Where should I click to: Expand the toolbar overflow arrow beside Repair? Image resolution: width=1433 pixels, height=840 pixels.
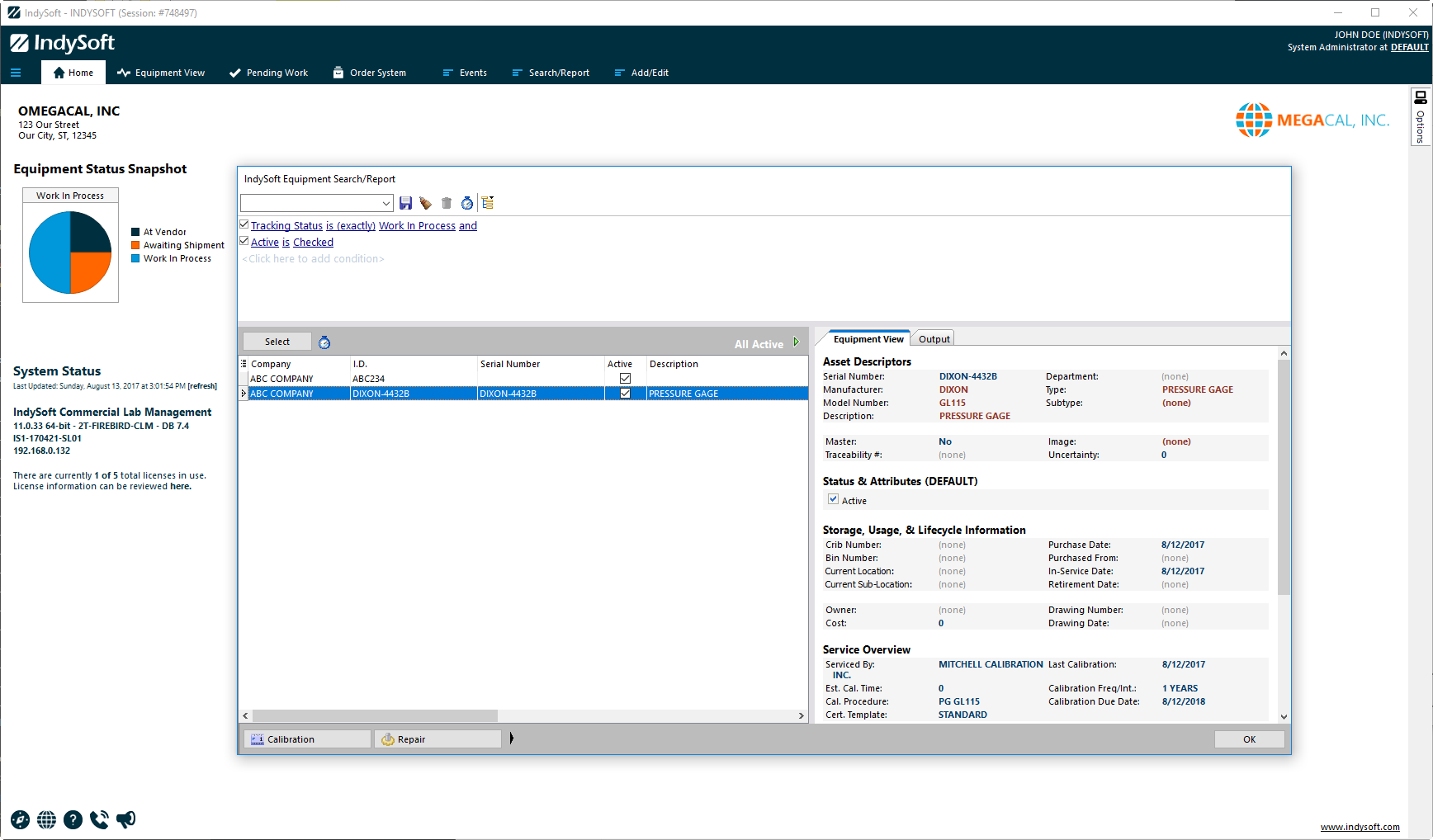(512, 739)
